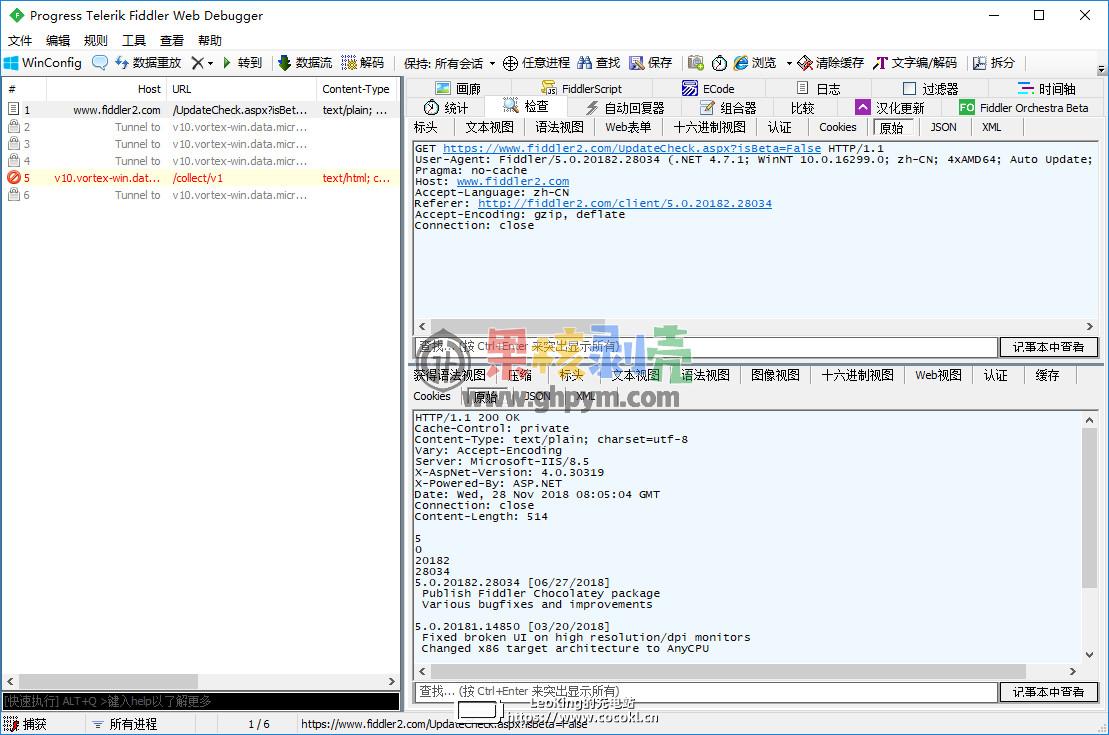
Task: Open the 查看 (View) menu
Action: [172, 40]
